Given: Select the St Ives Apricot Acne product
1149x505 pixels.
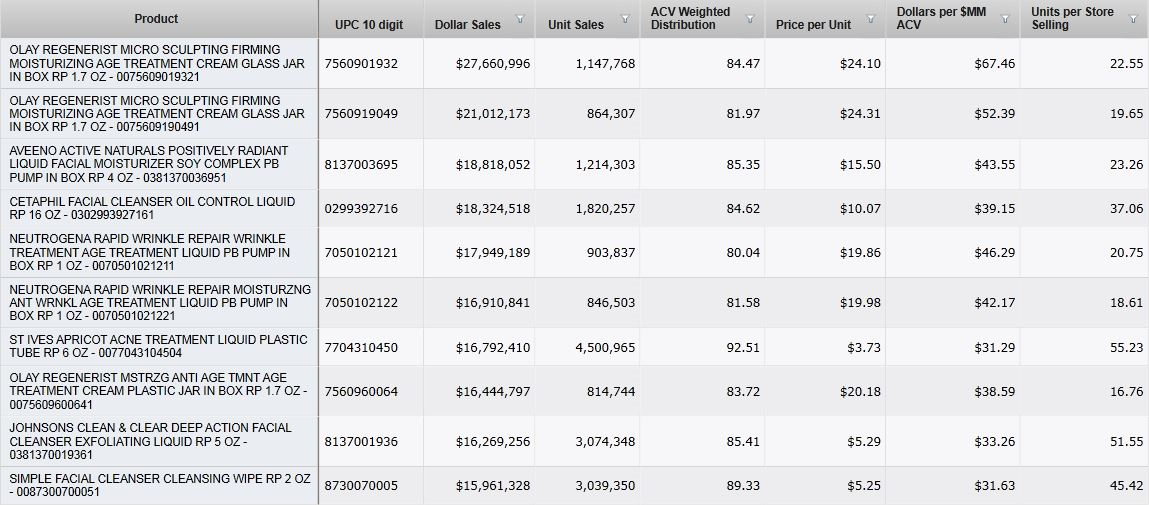Looking at the screenshot, I should coord(158,346).
